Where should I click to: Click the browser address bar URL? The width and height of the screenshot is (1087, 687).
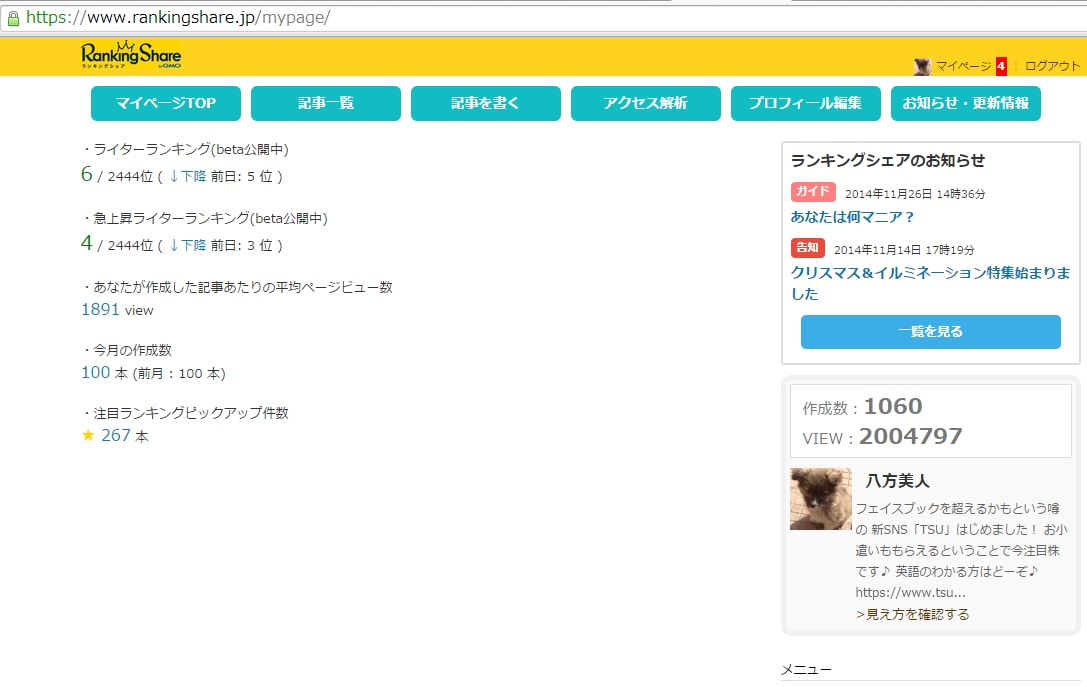(178, 17)
